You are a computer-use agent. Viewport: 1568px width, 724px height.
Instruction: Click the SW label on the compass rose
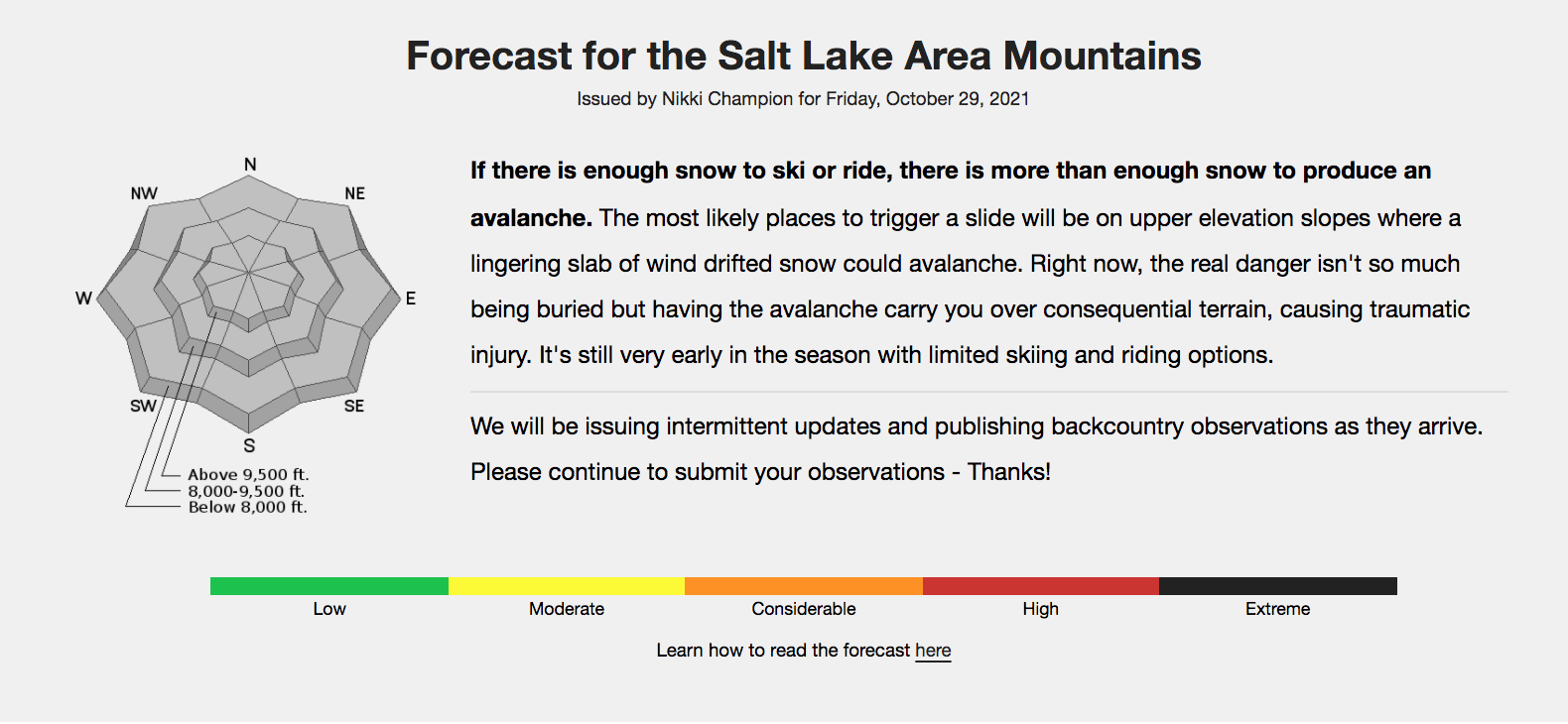point(144,407)
